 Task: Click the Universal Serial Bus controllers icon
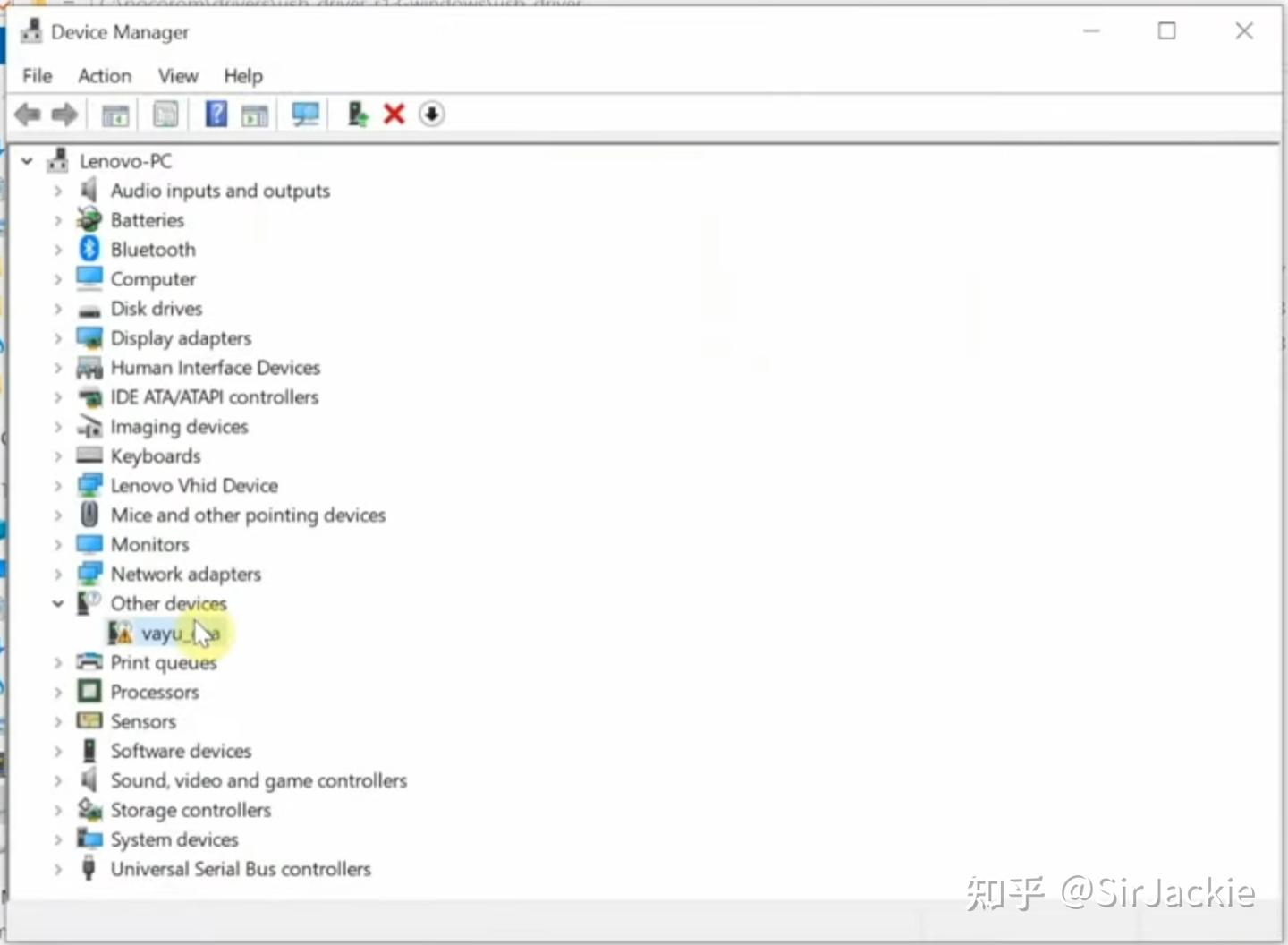[89, 868]
